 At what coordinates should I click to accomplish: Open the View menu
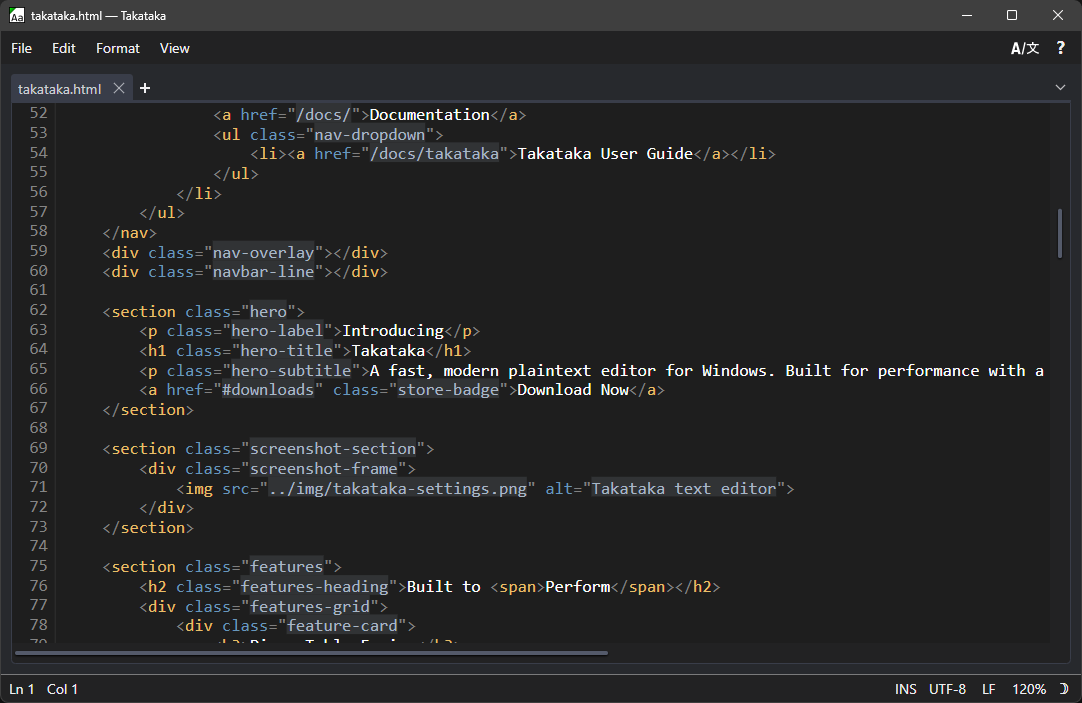coord(174,48)
